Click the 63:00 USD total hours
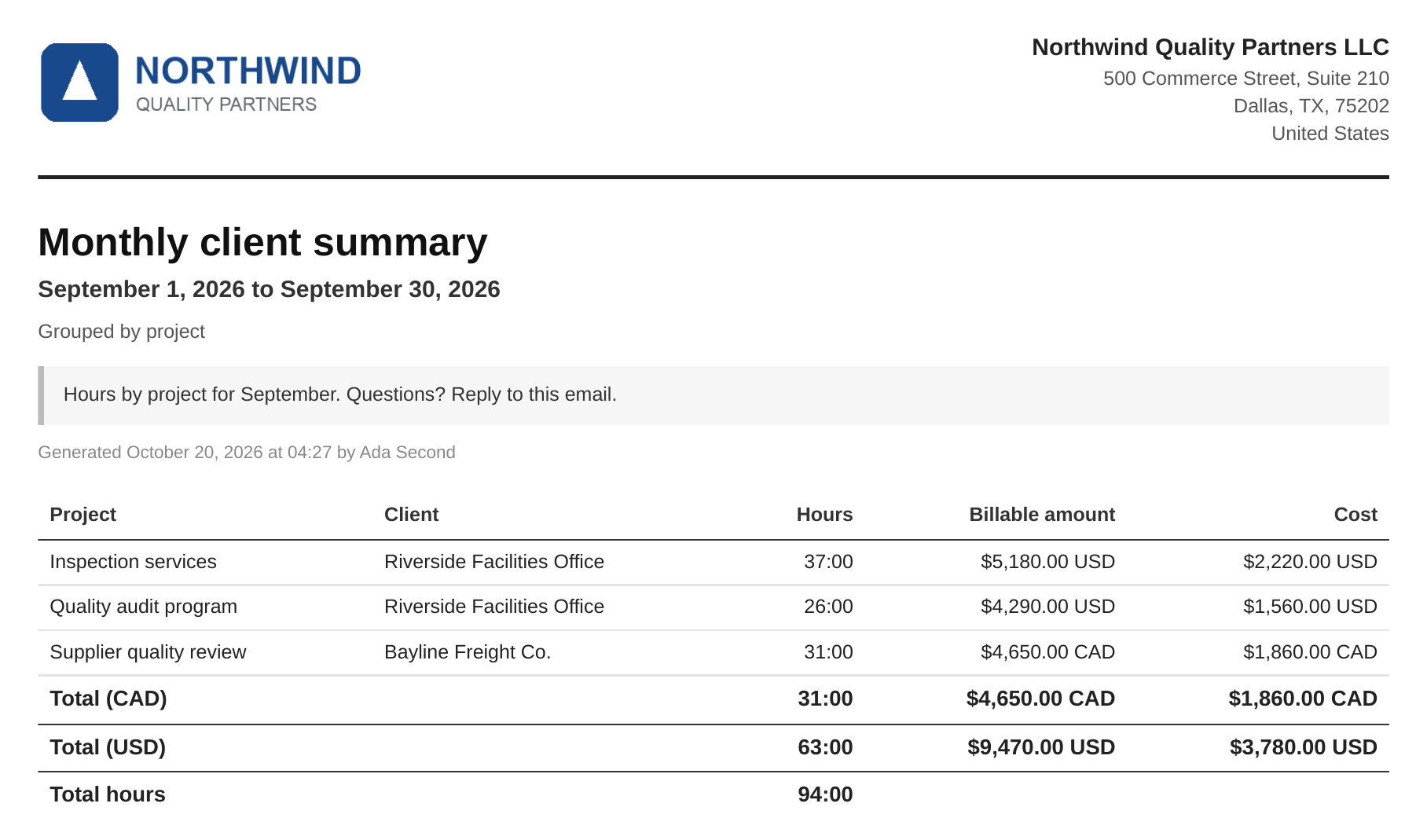 click(x=825, y=747)
